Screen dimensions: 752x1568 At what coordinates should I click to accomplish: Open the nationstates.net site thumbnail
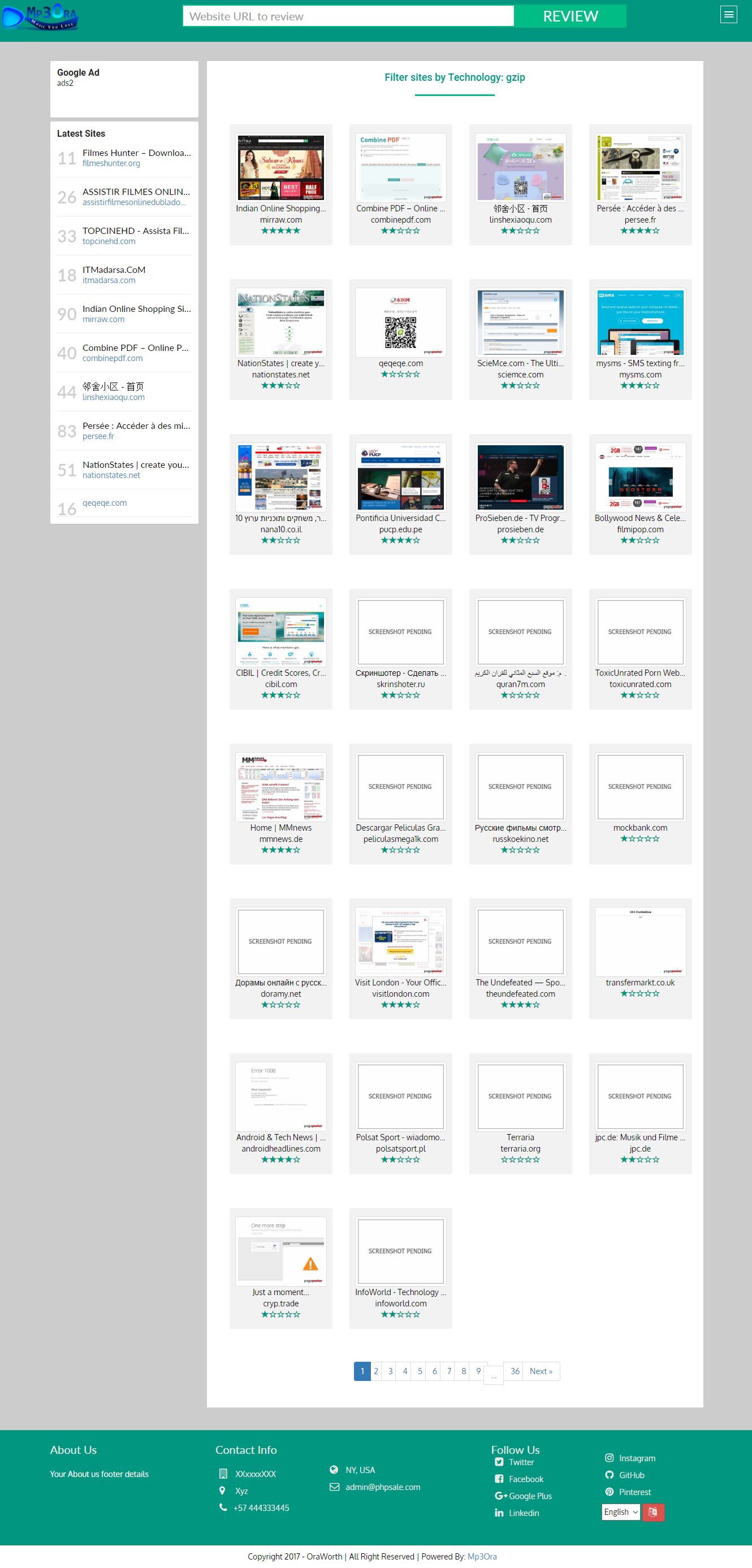click(x=280, y=323)
